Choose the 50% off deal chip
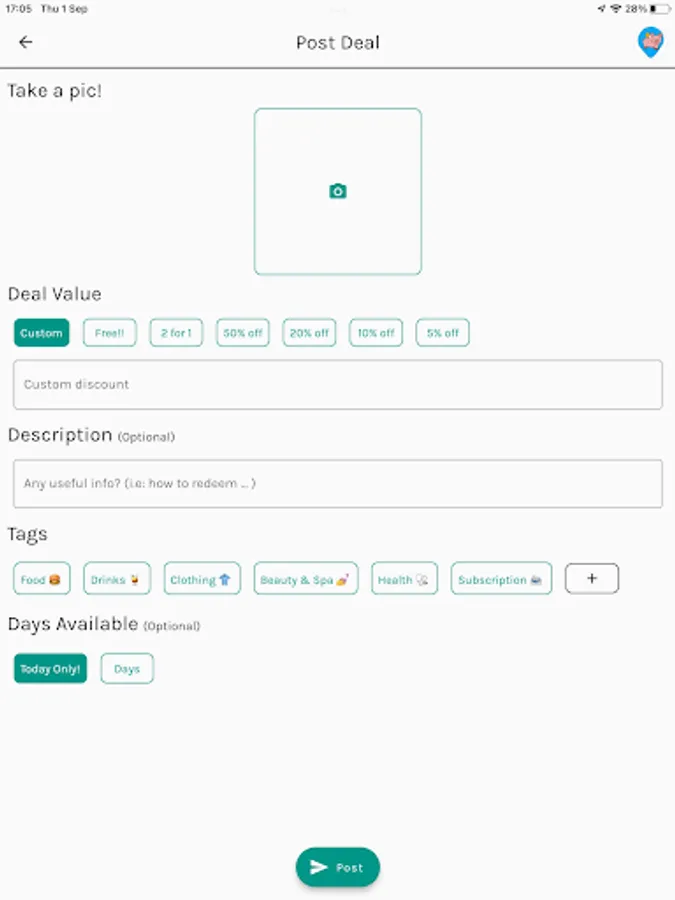Image resolution: width=675 pixels, height=900 pixels. 243,333
